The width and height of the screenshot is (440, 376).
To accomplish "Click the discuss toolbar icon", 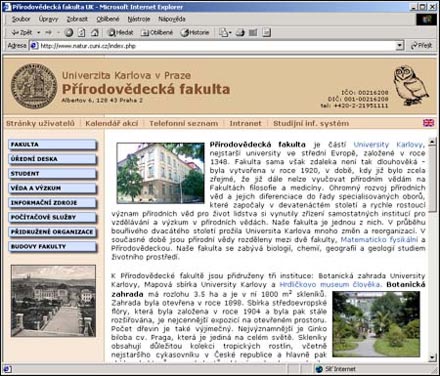I will coord(266,33).
